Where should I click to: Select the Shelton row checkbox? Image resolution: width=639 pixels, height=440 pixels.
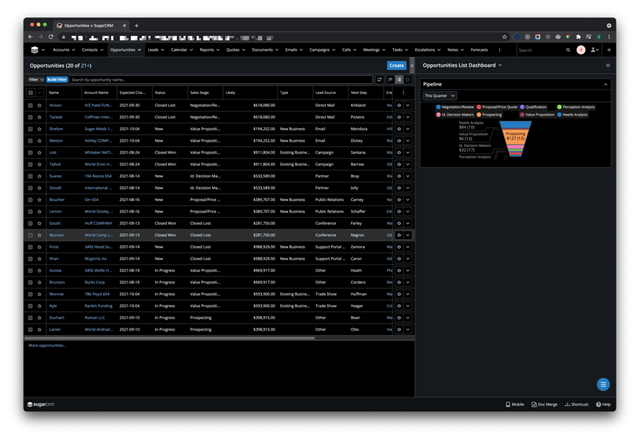coord(31,128)
